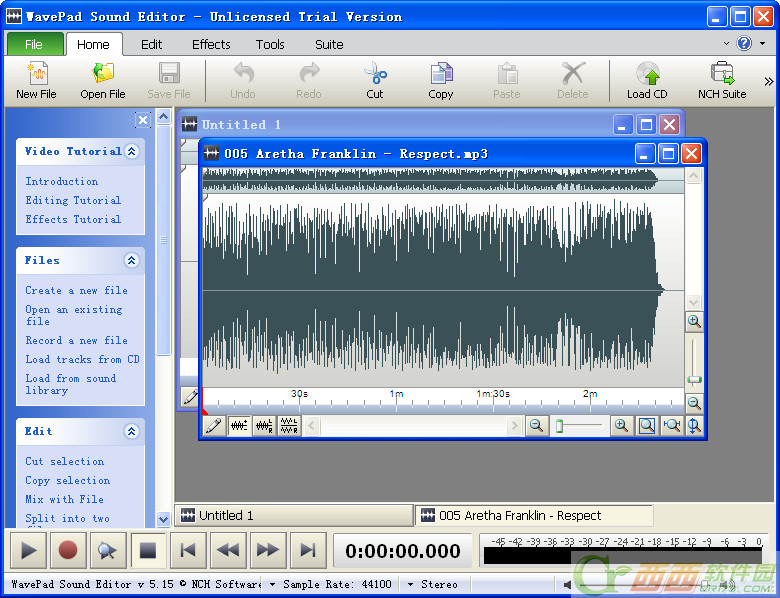
Task: Click the Undo arrow icon
Action: (243, 81)
